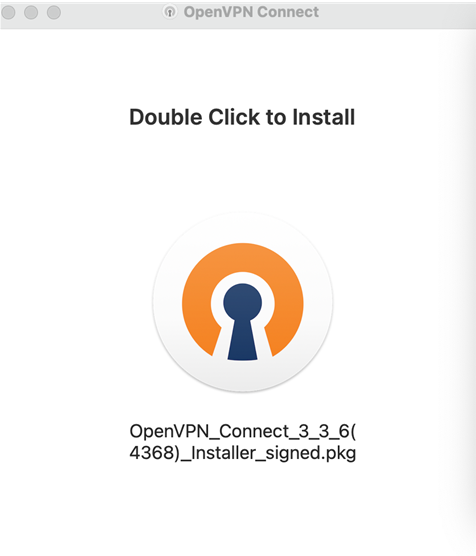Click the third gray zoom window button
This screenshot has height=556, width=476.
tap(54, 12)
